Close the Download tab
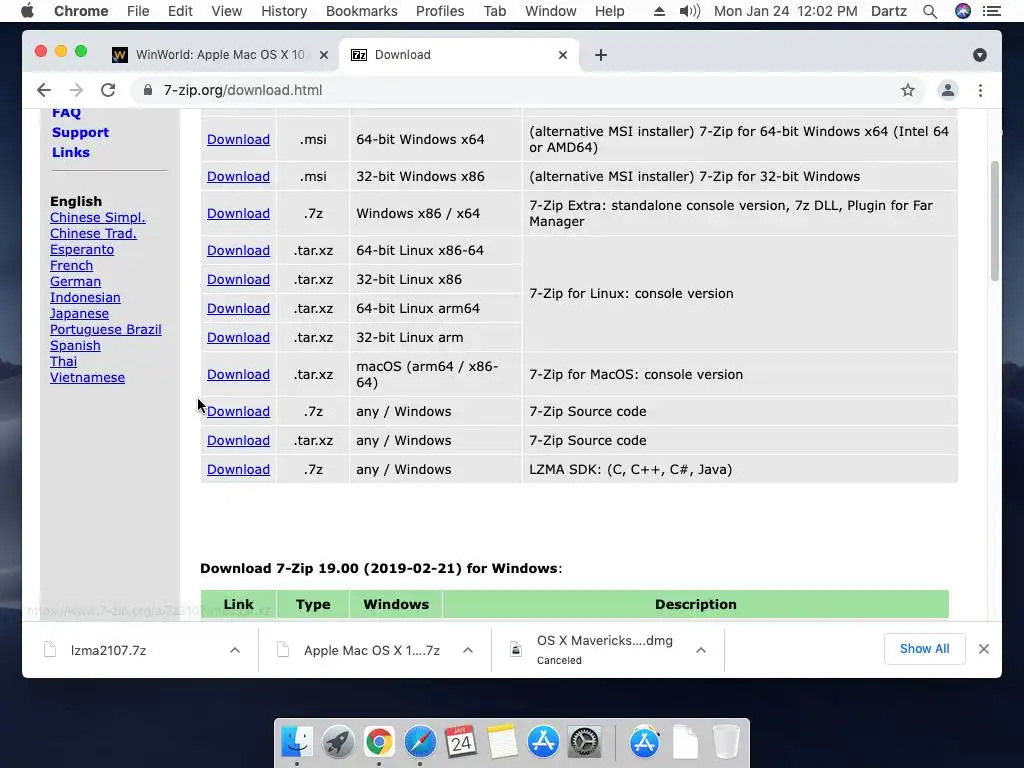 click(563, 55)
